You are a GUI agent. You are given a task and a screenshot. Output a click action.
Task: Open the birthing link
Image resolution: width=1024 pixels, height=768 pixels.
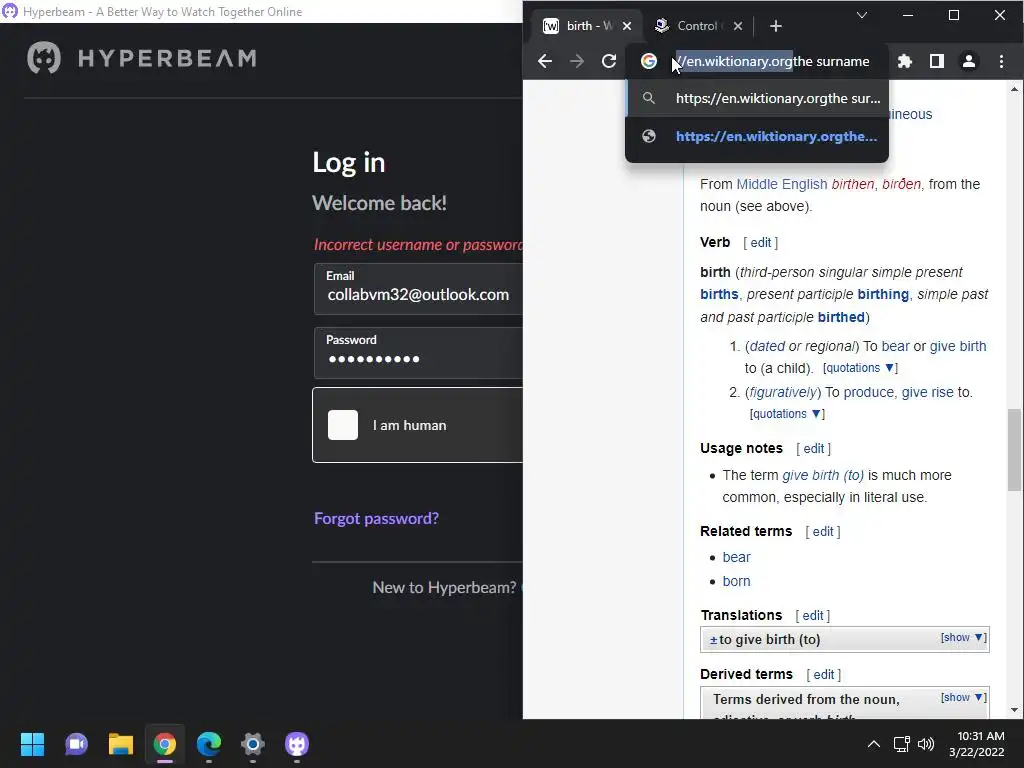(x=883, y=295)
